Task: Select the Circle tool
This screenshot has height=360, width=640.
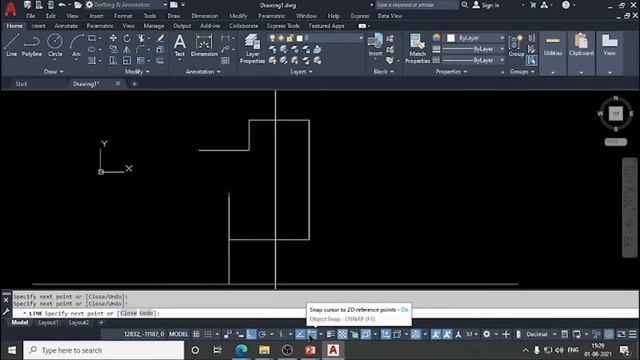Action: pos(55,45)
